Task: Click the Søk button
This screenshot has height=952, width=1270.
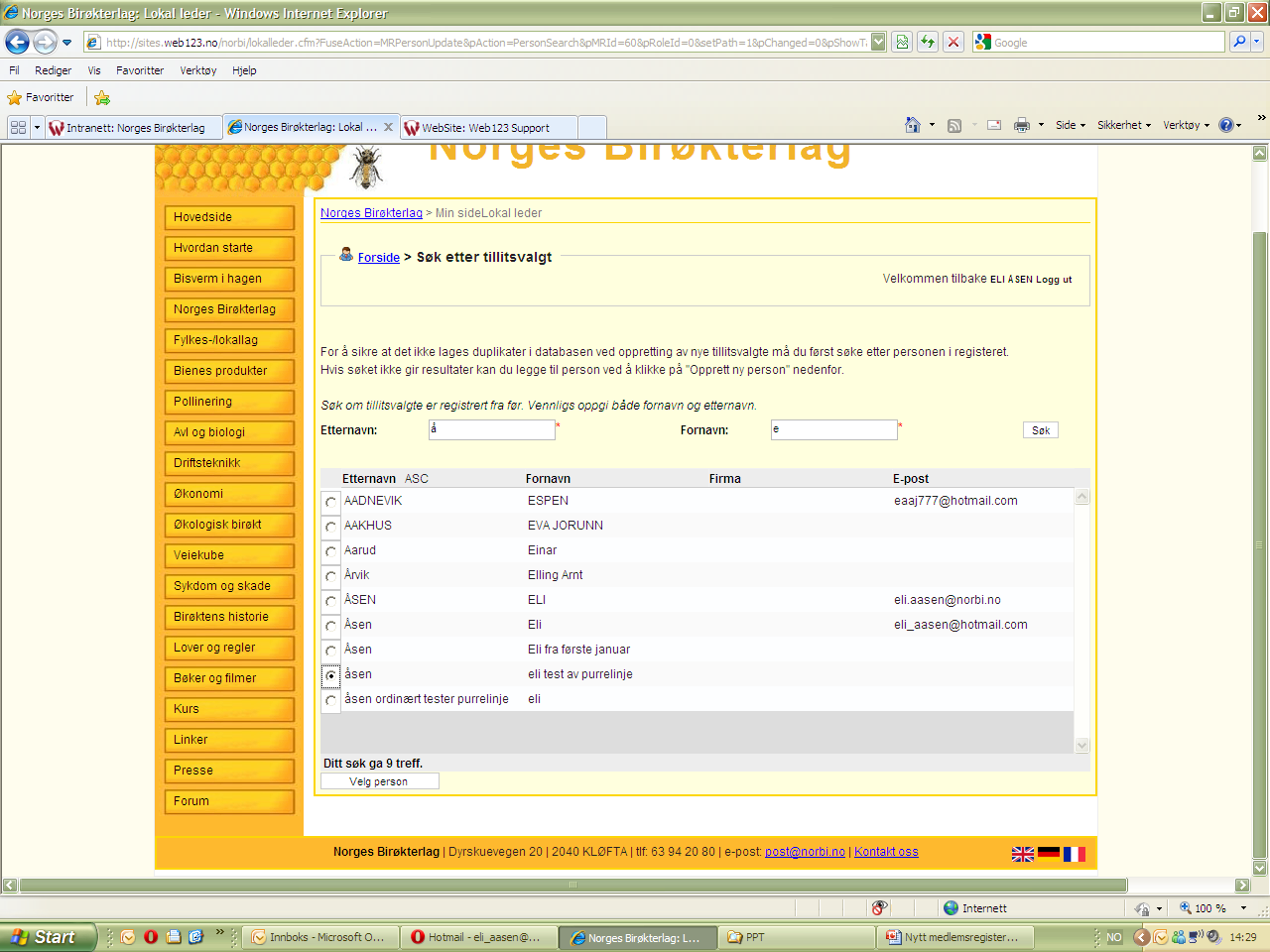Action: click(x=1041, y=430)
